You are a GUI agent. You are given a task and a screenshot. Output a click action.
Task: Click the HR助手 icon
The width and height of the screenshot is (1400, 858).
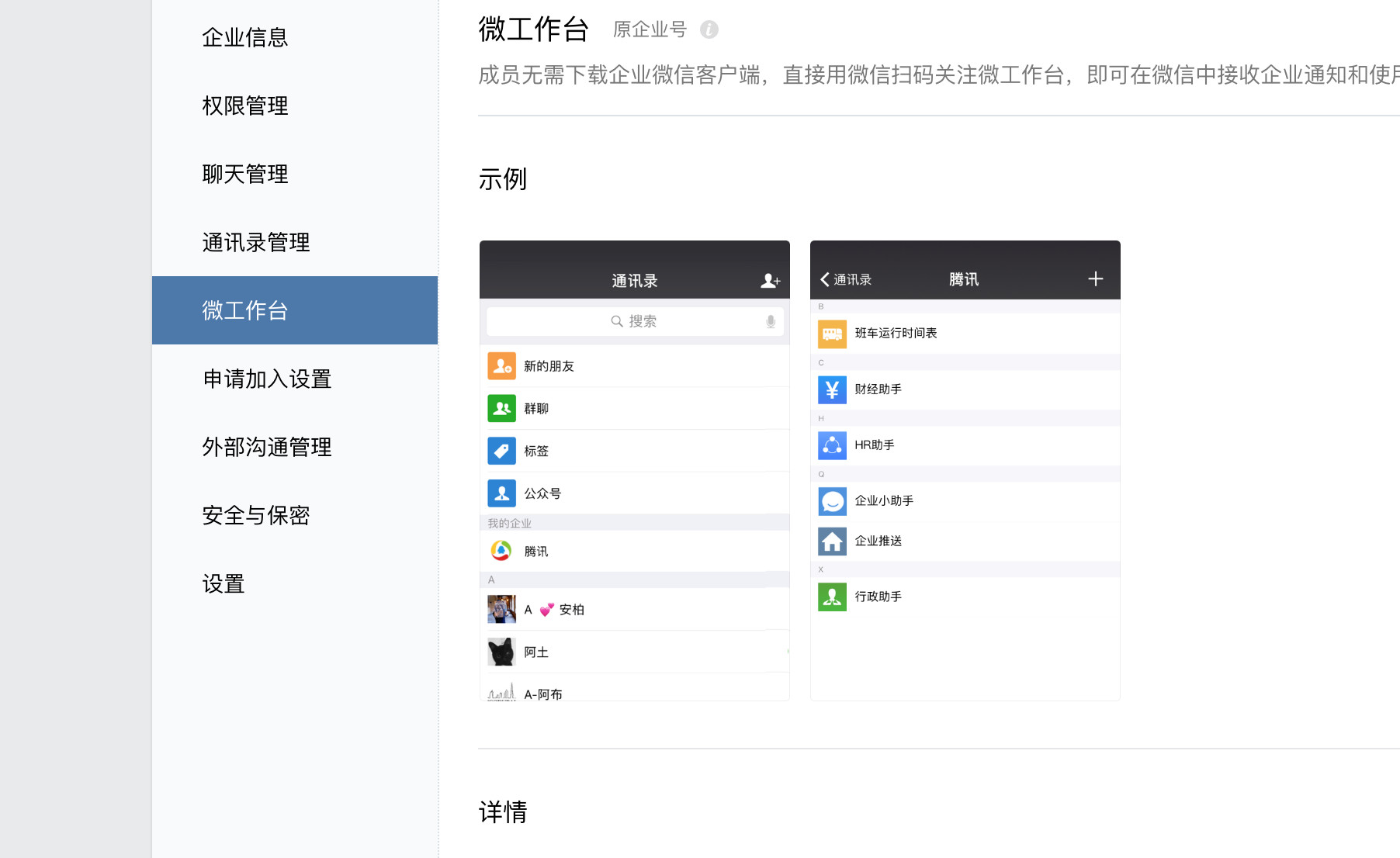[x=832, y=445]
